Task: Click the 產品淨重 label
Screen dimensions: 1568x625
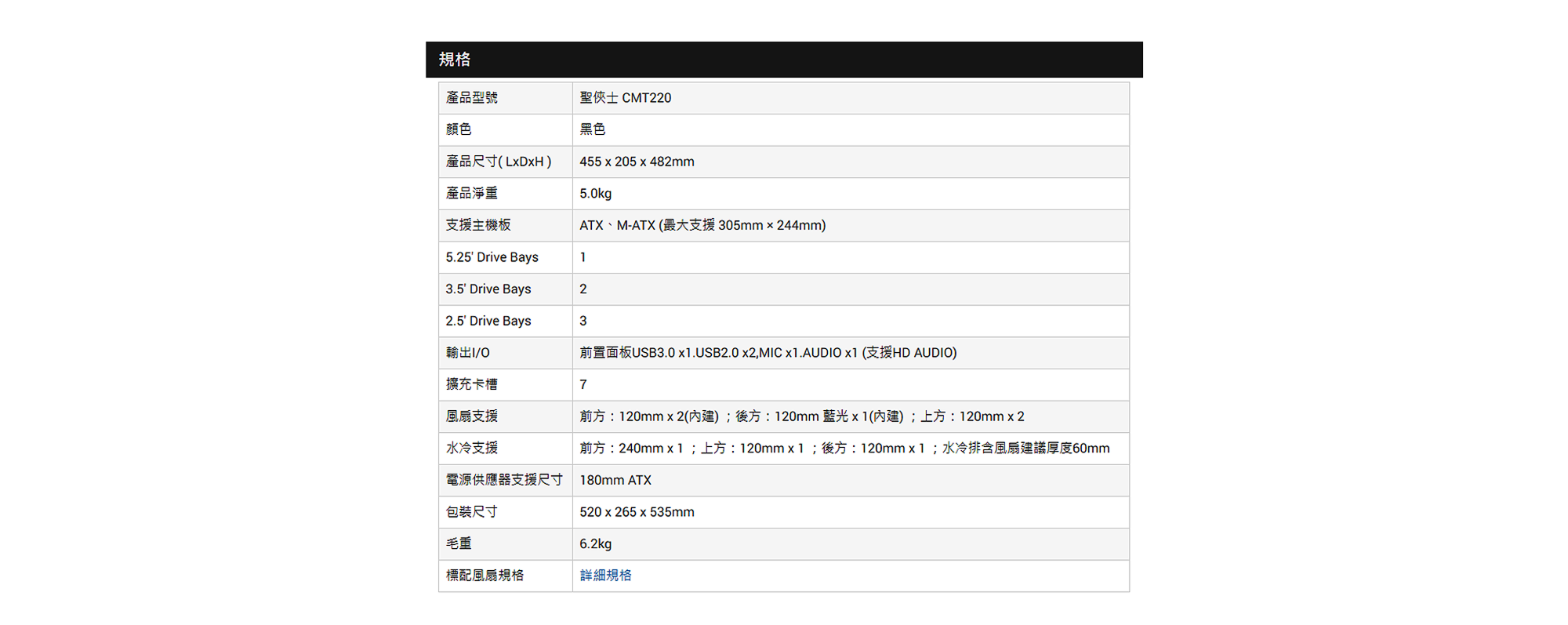Action: (x=472, y=194)
